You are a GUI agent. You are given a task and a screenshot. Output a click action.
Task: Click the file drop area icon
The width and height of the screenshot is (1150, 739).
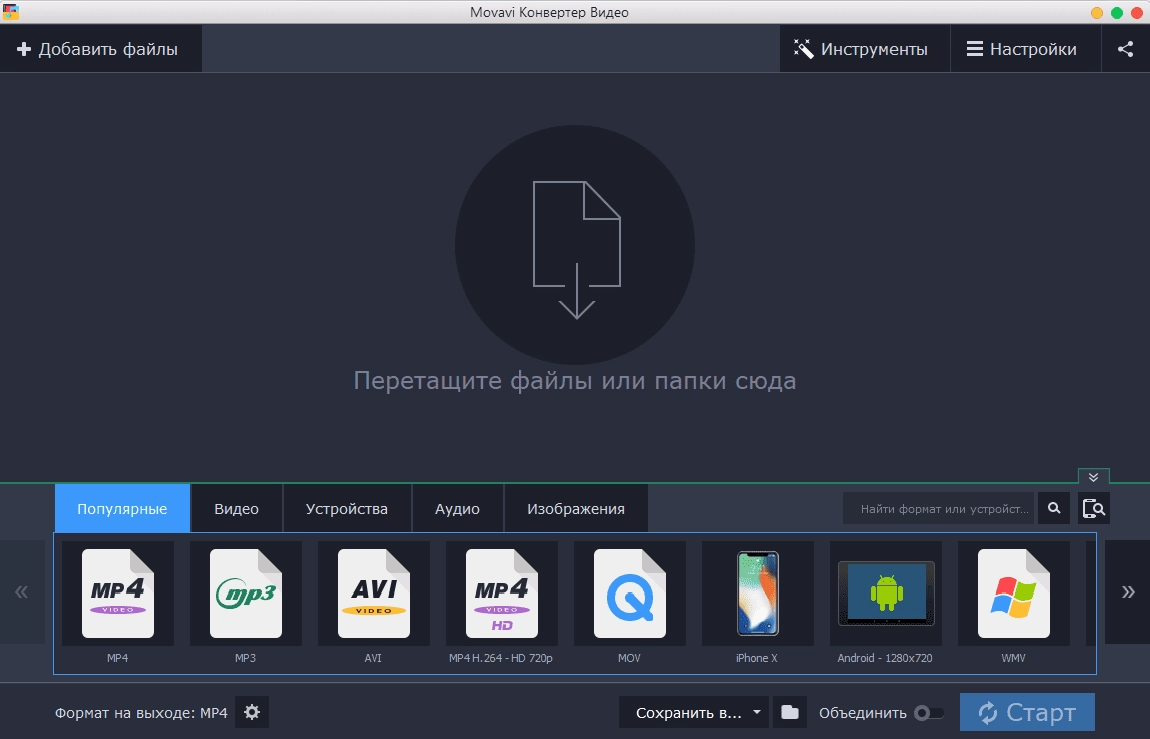tap(575, 245)
